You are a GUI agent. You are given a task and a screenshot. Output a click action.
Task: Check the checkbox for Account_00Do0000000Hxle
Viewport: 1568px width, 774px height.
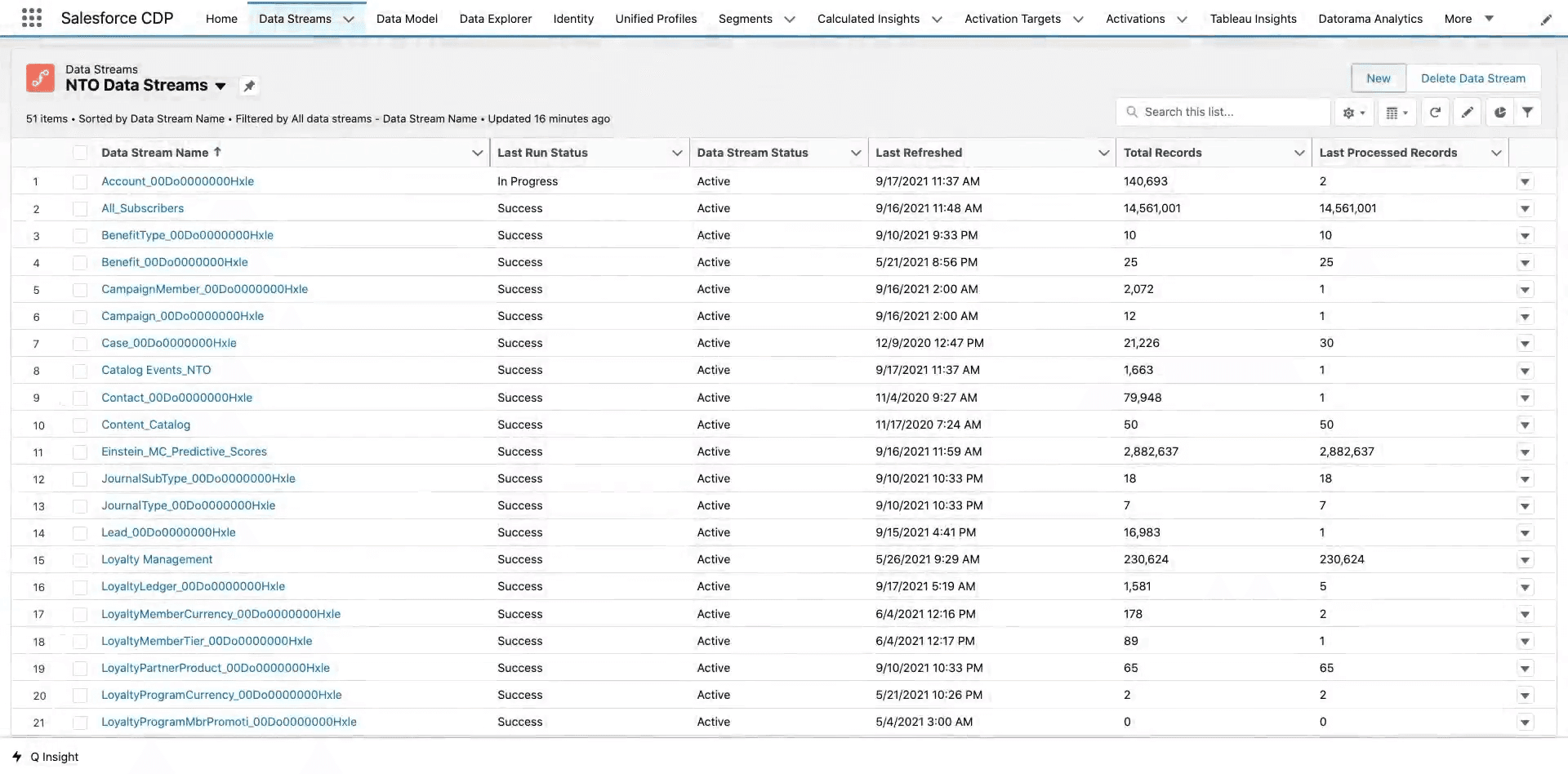[79, 181]
